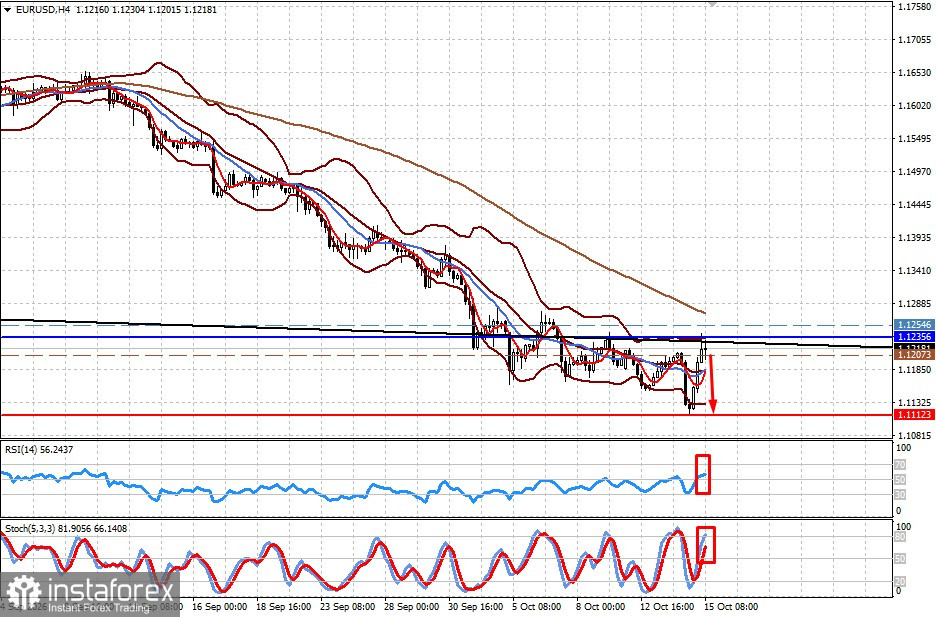Click the 1.13410 price axis label
Viewport: 936px width, 617px height.
915,271
